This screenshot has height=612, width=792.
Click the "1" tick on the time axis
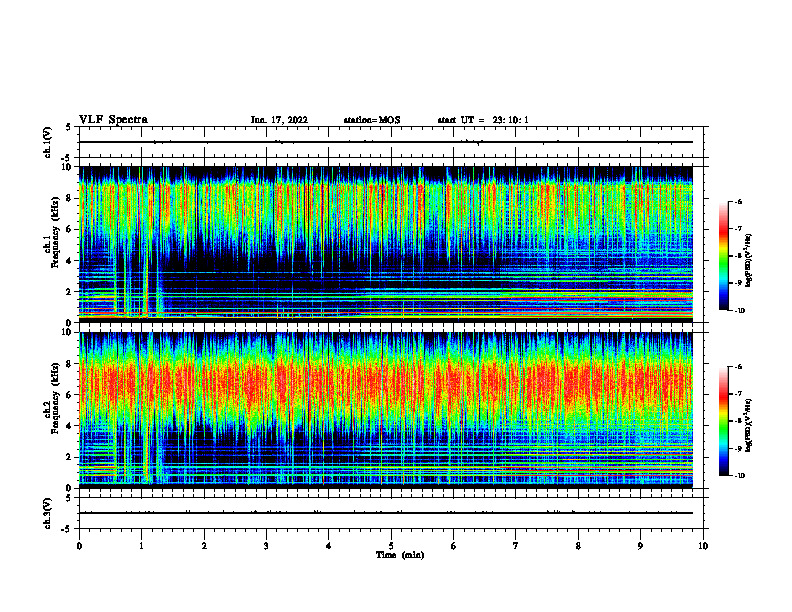point(141,546)
